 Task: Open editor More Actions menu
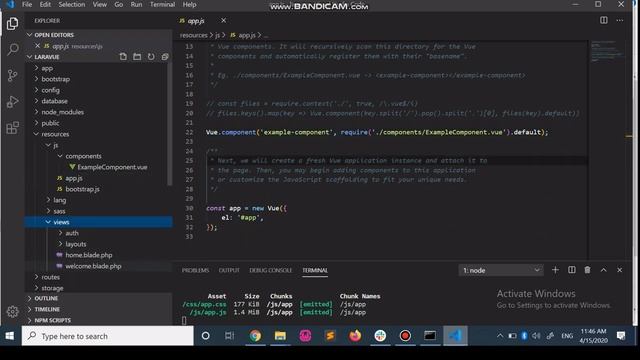(x=620, y=20)
